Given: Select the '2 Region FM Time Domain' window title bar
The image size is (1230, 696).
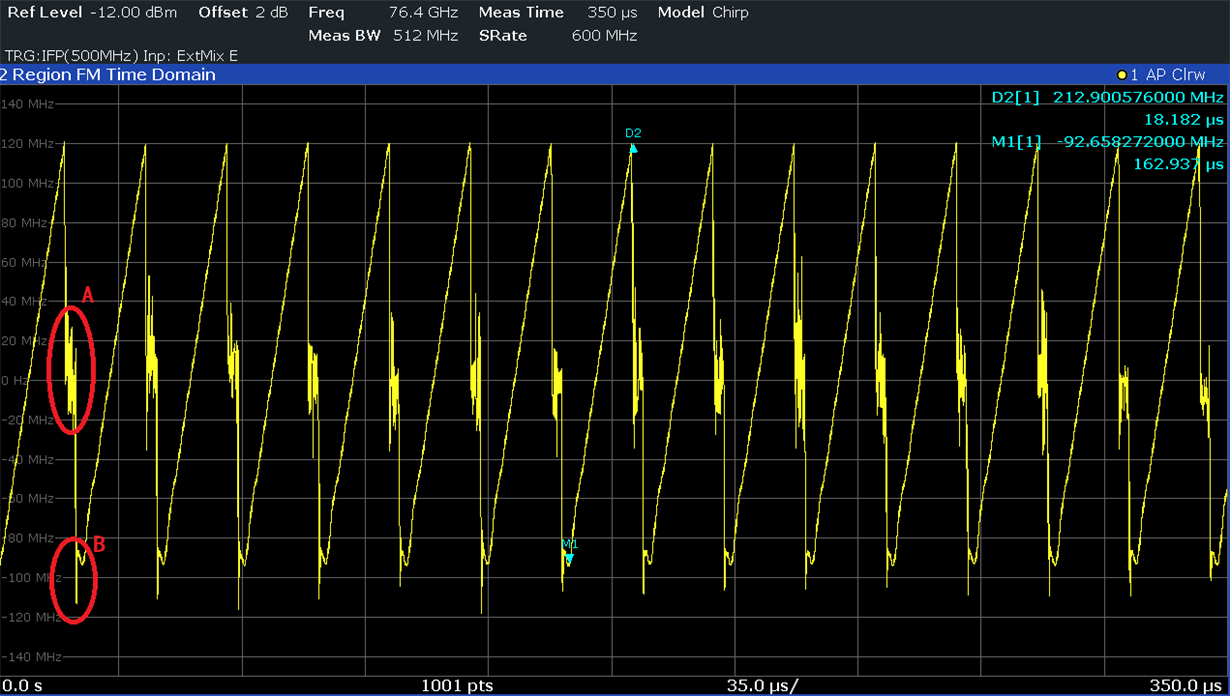Looking at the screenshot, I should tap(615, 75).
